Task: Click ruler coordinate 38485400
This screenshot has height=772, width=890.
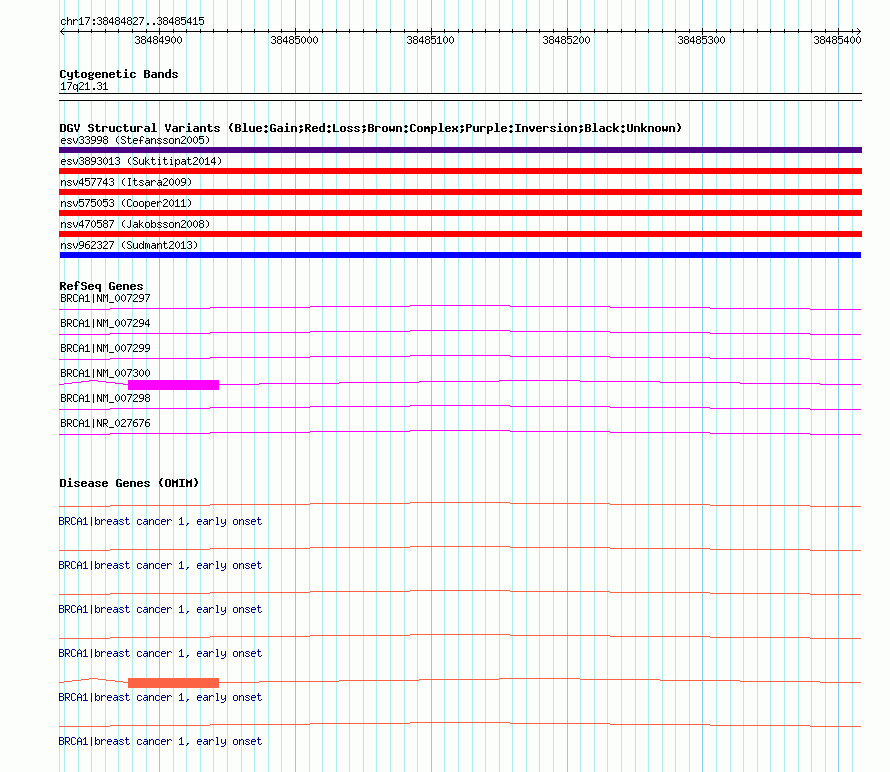Action: coord(837,40)
